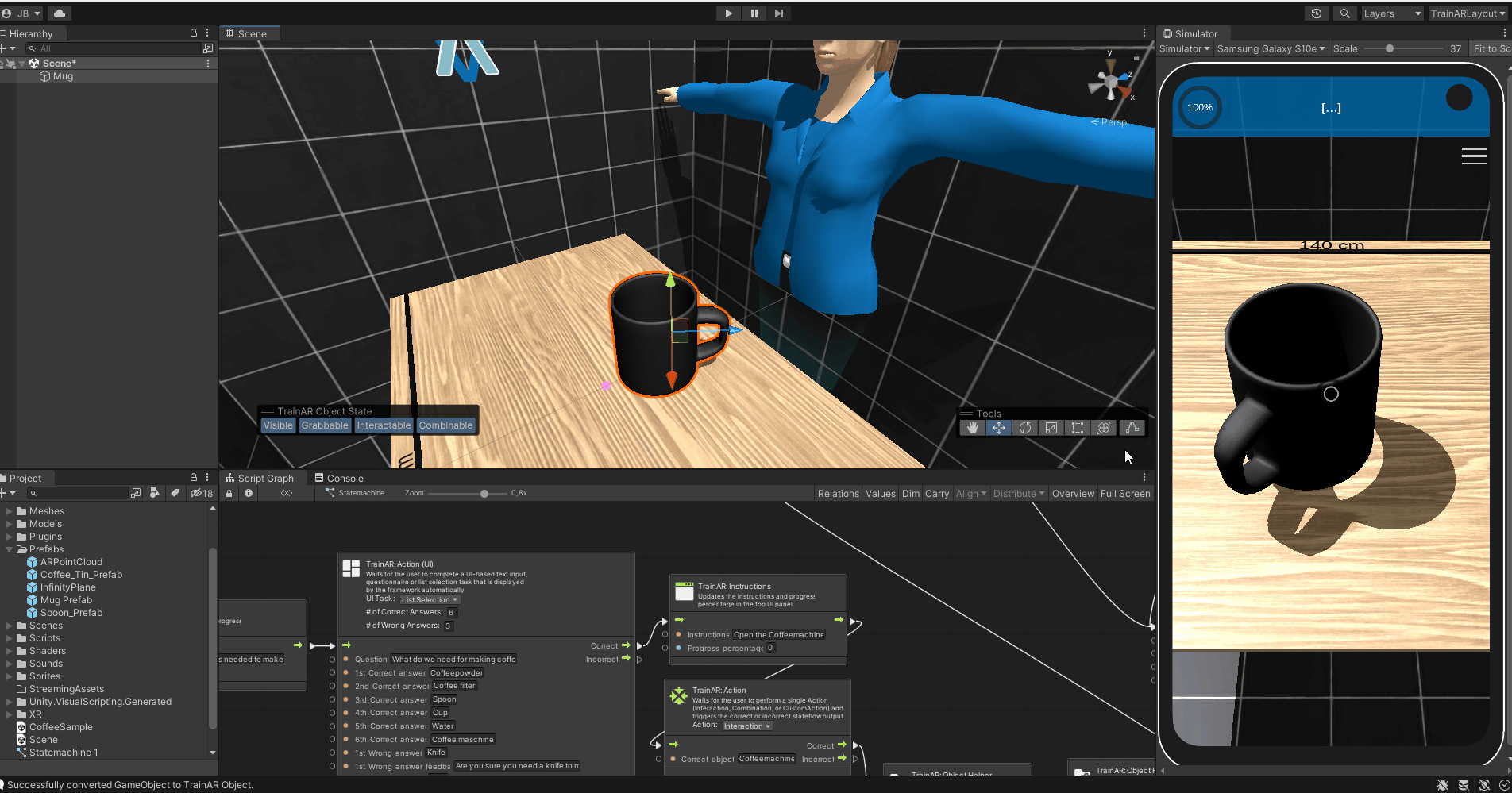Open the Undo History icon
The width and height of the screenshot is (1512, 793).
1317,13
